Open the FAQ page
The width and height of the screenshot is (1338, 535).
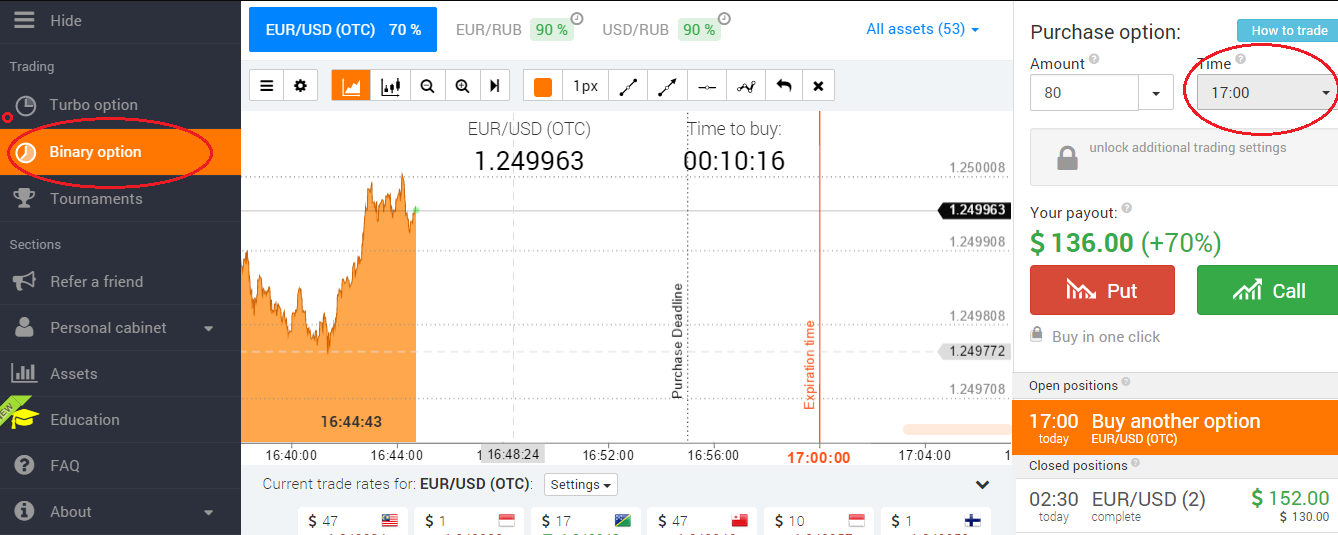(120, 466)
